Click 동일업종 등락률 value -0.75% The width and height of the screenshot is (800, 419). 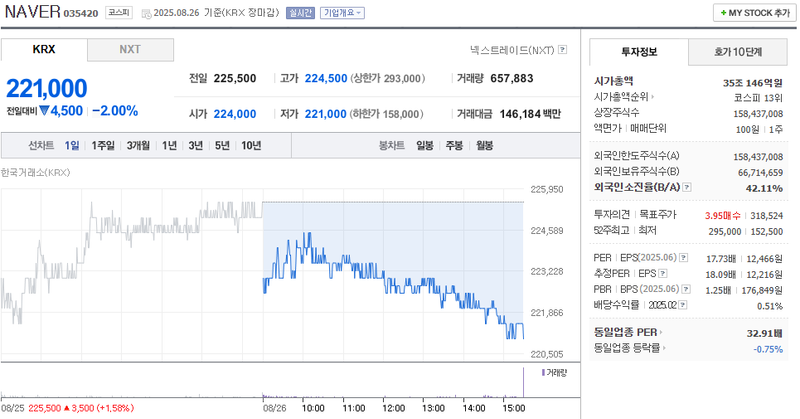(x=768, y=349)
